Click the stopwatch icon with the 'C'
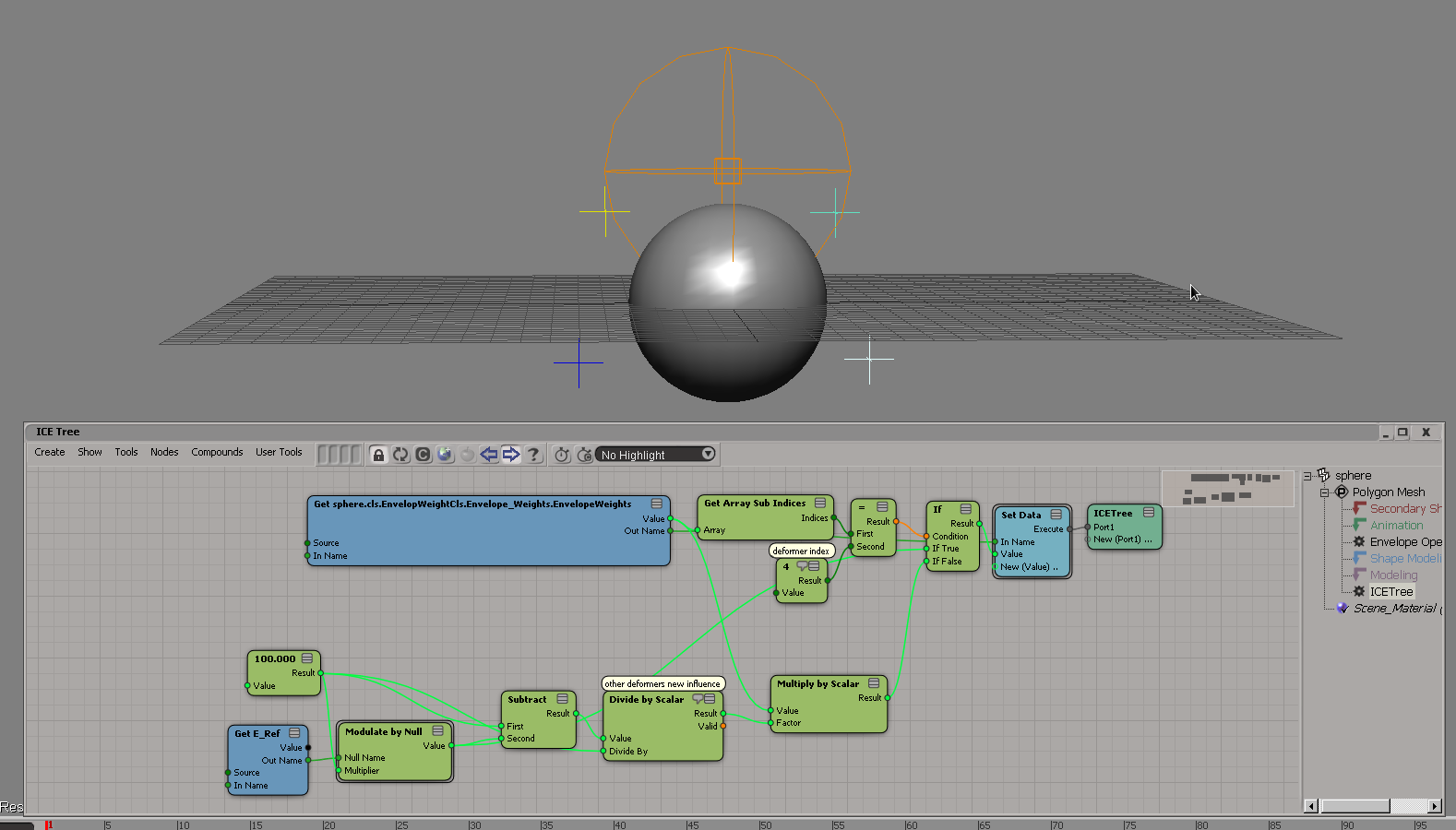The width and height of the screenshot is (1456, 830). tap(584, 455)
